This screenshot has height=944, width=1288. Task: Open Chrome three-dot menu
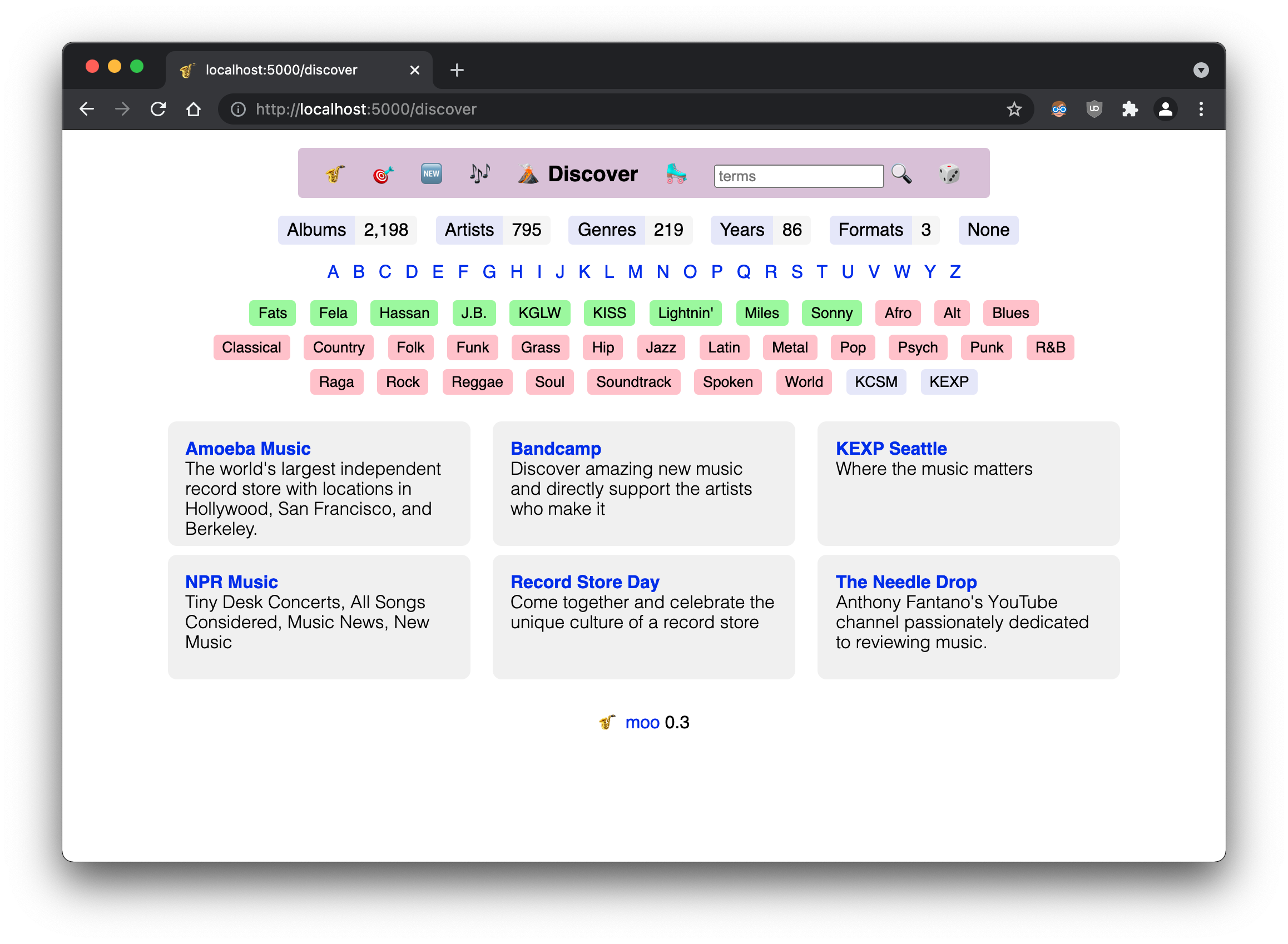(1201, 109)
